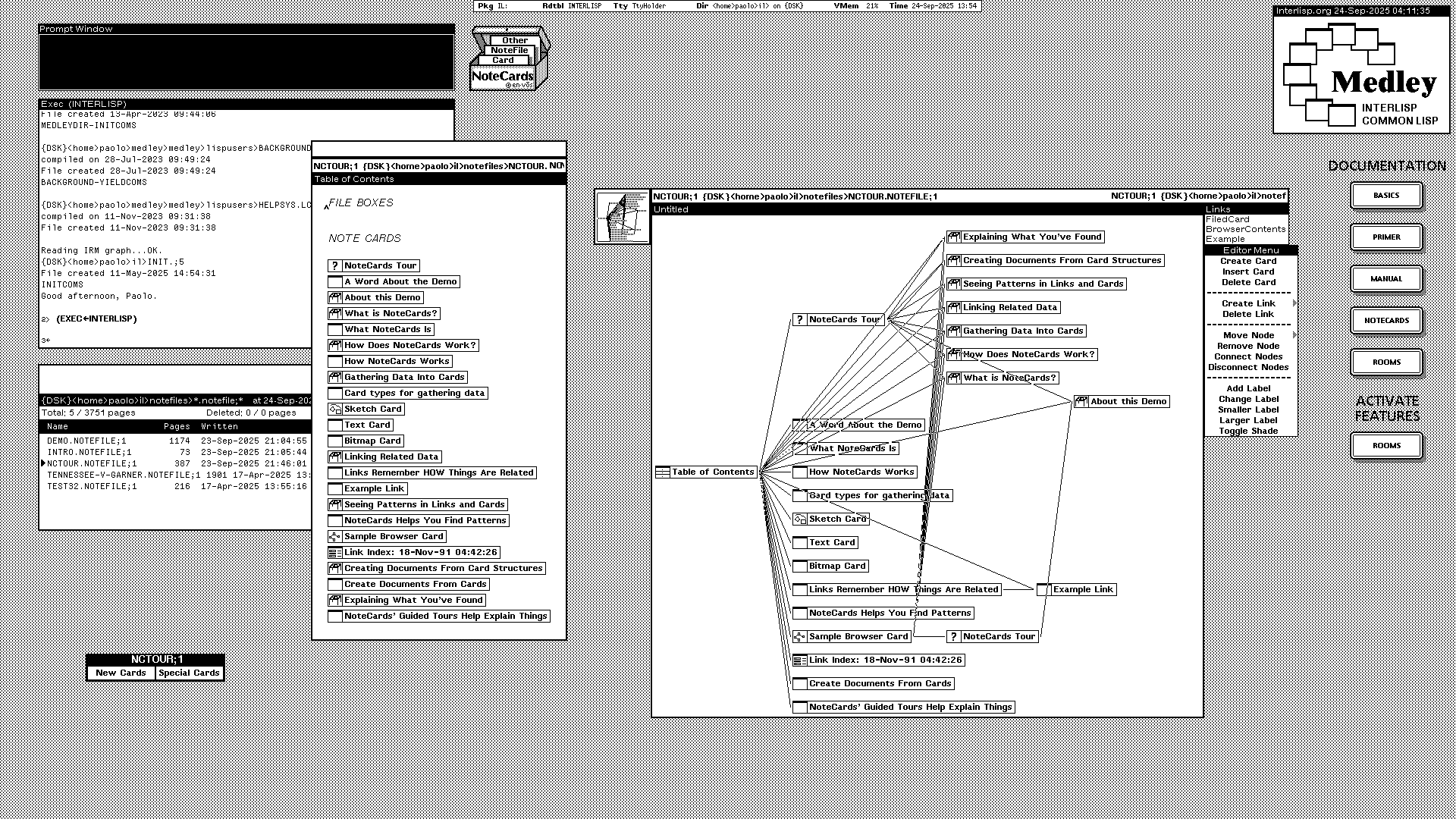Click Link Index icon in Table of Contents list

point(335,552)
